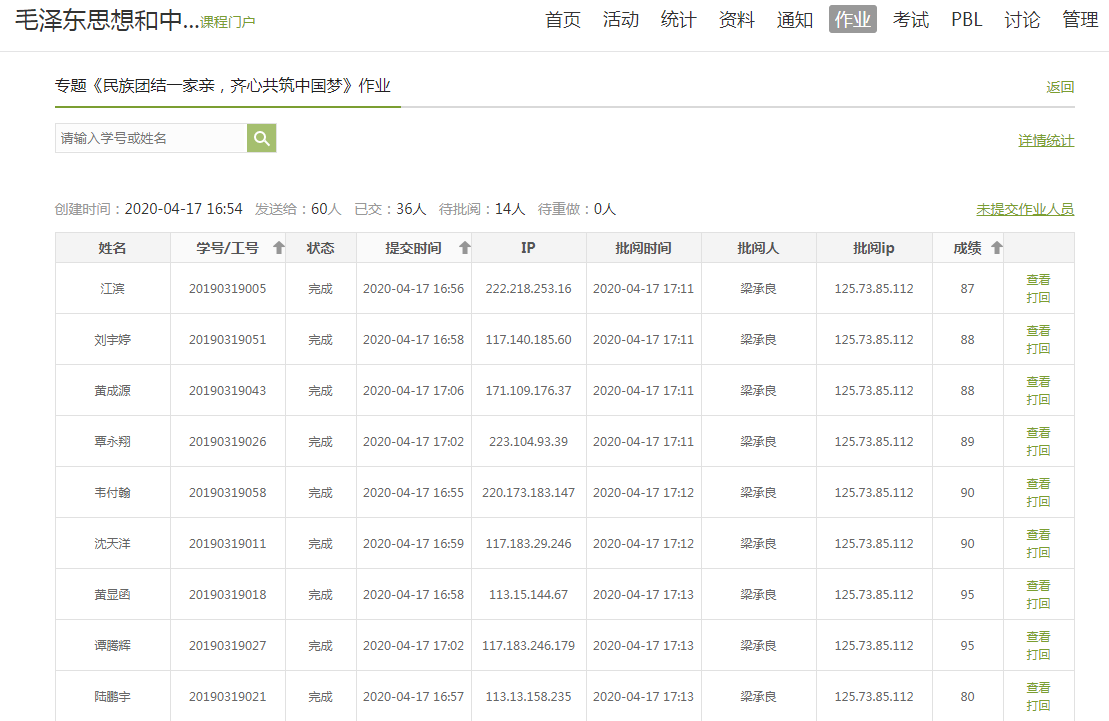Screen dimensions: 1109x721
Task: Open the 讨论 navigation item
Action: [x=1022, y=20]
